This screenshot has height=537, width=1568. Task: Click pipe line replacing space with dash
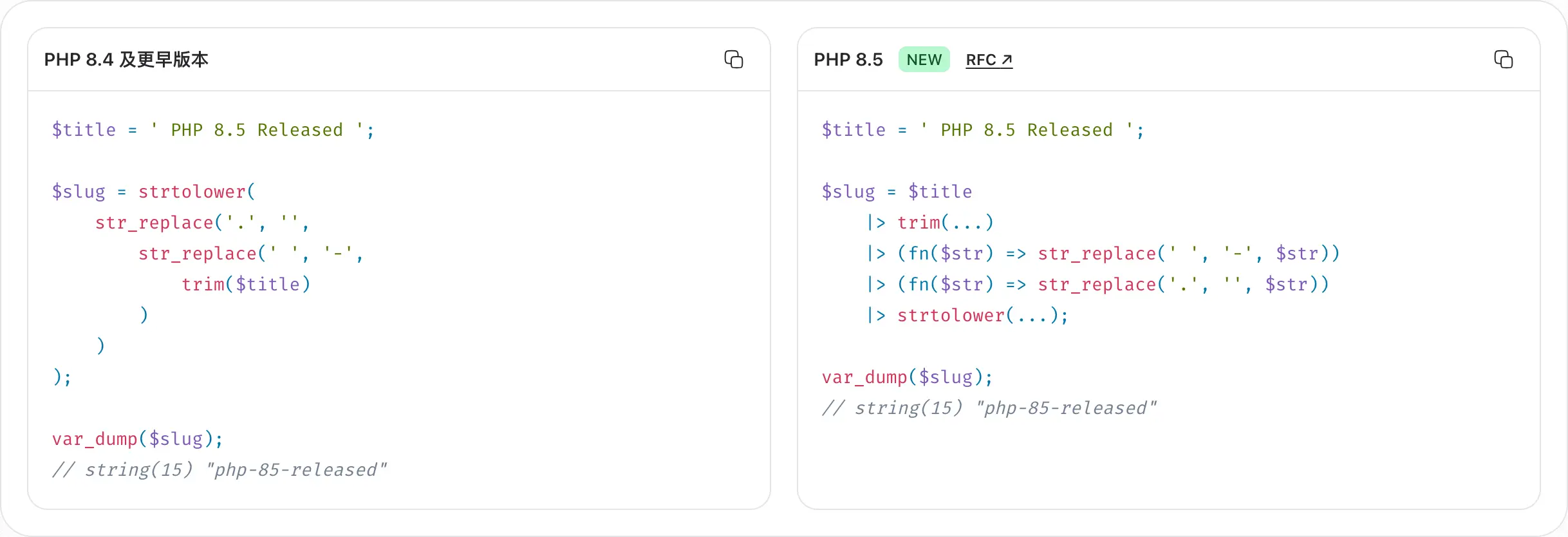click(x=1103, y=254)
